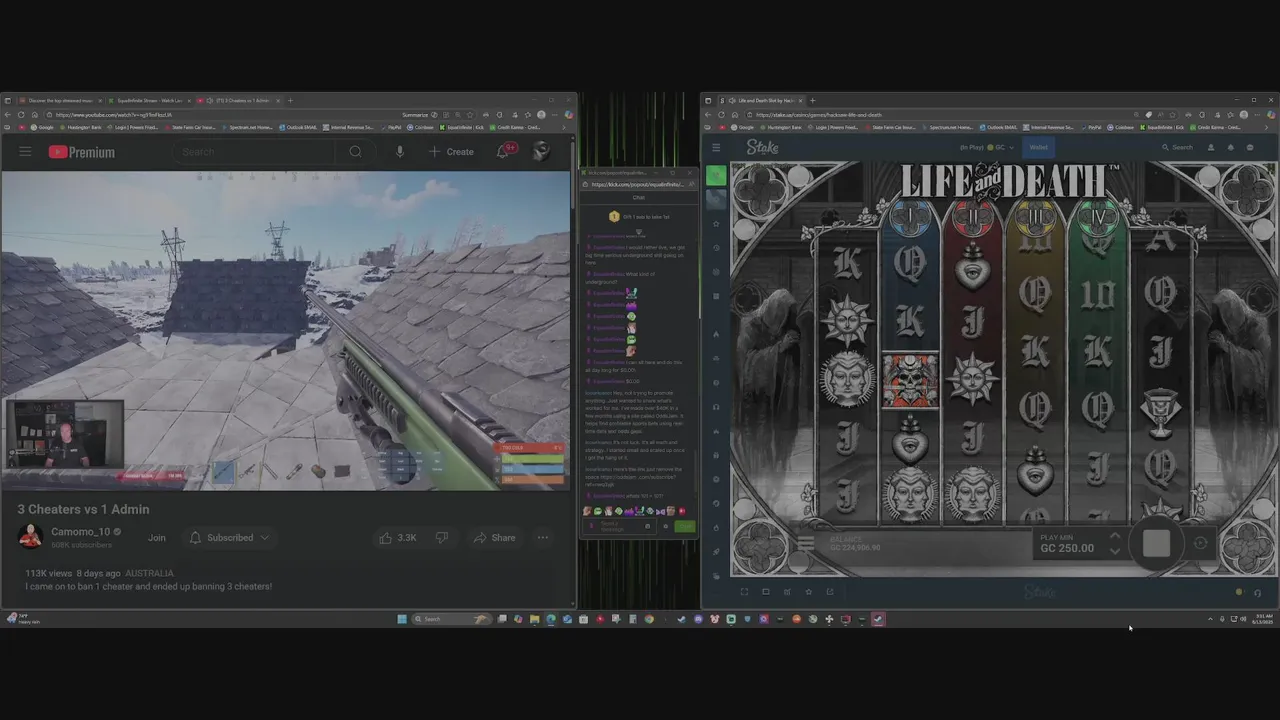Open the YouTube hamburger guide menu
The image size is (1280, 720).
point(25,152)
